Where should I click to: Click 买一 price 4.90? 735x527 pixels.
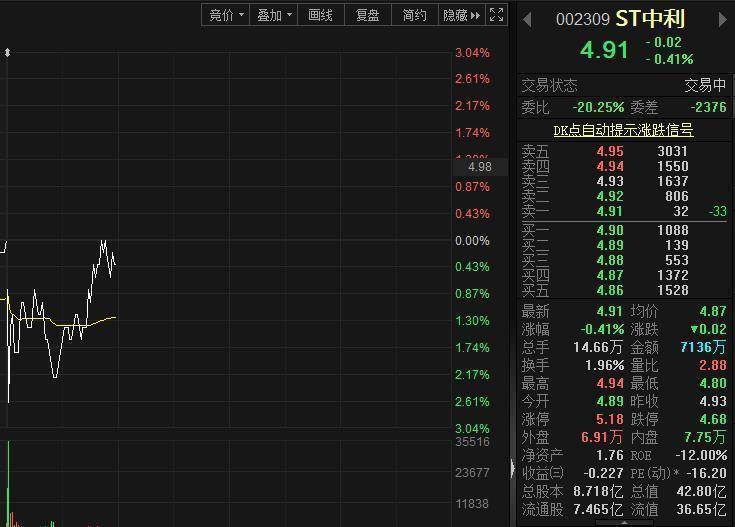click(610, 230)
